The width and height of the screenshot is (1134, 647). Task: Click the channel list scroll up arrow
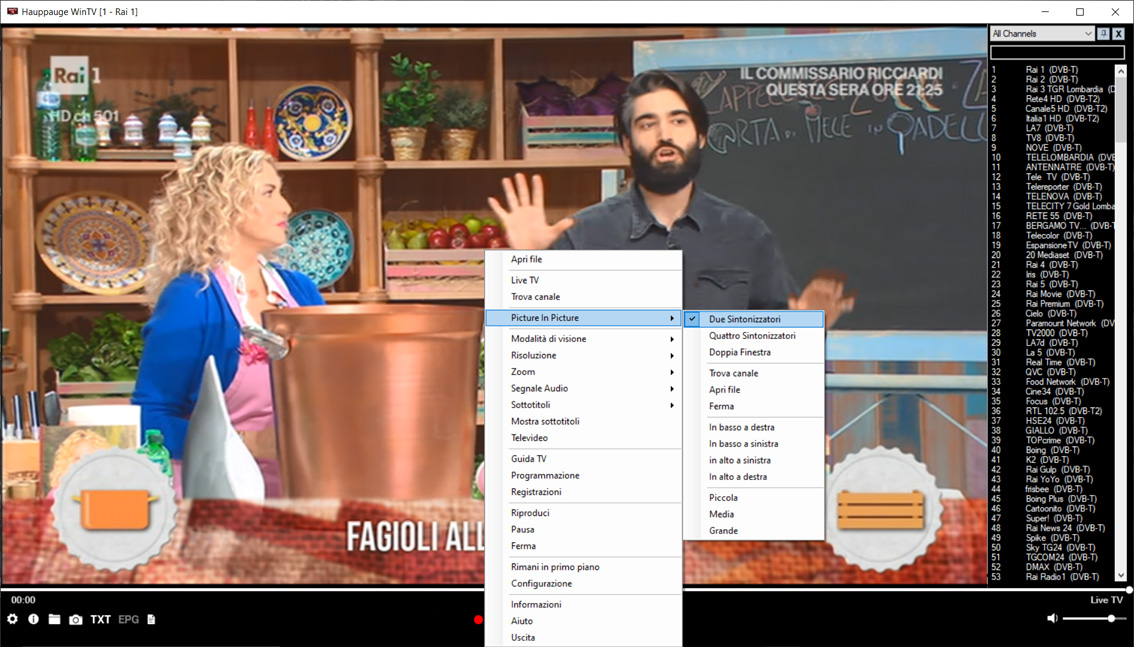pyautogui.click(x=1121, y=71)
